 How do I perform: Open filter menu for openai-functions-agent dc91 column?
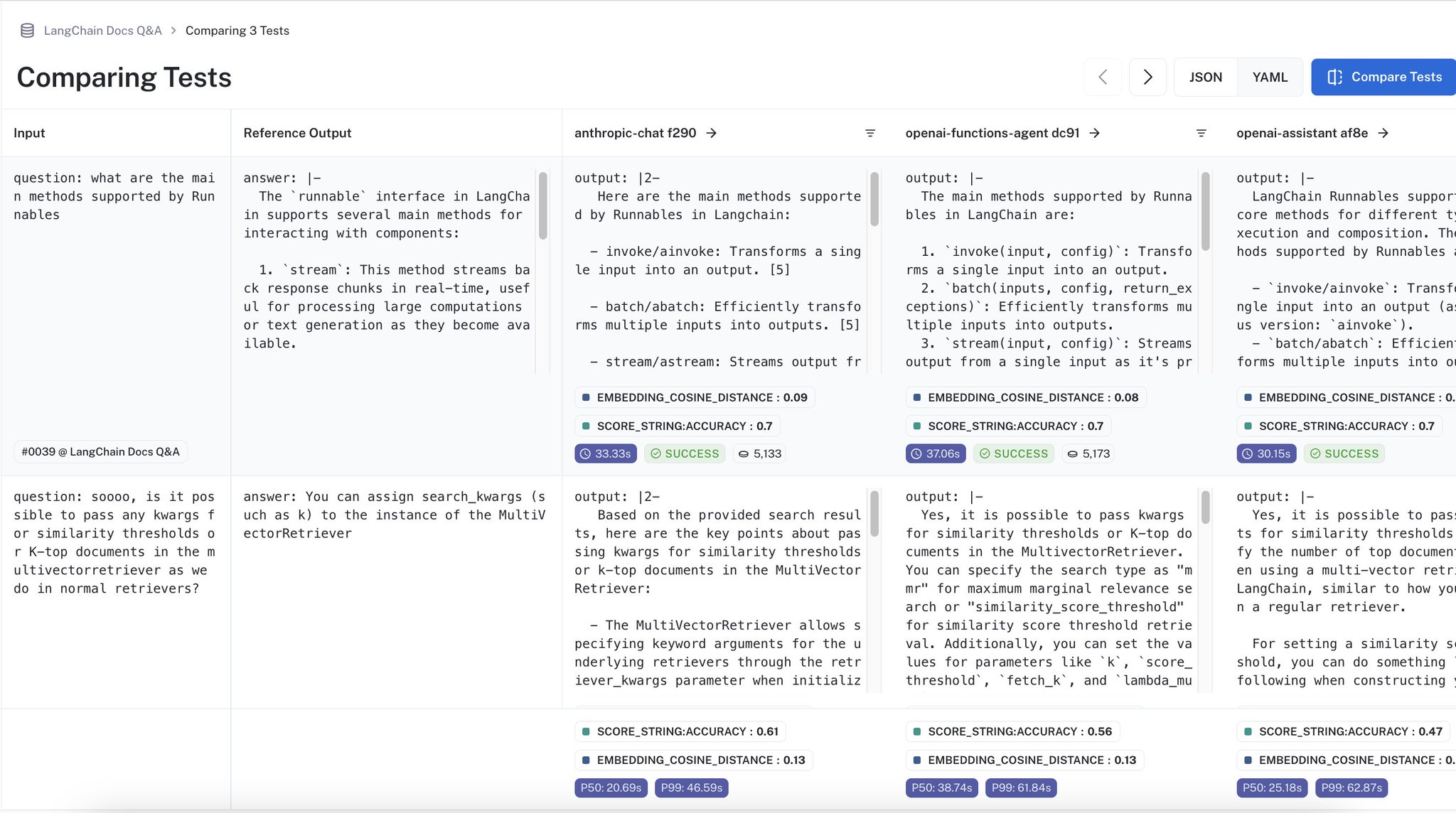pyautogui.click(x=1201, y=133)
